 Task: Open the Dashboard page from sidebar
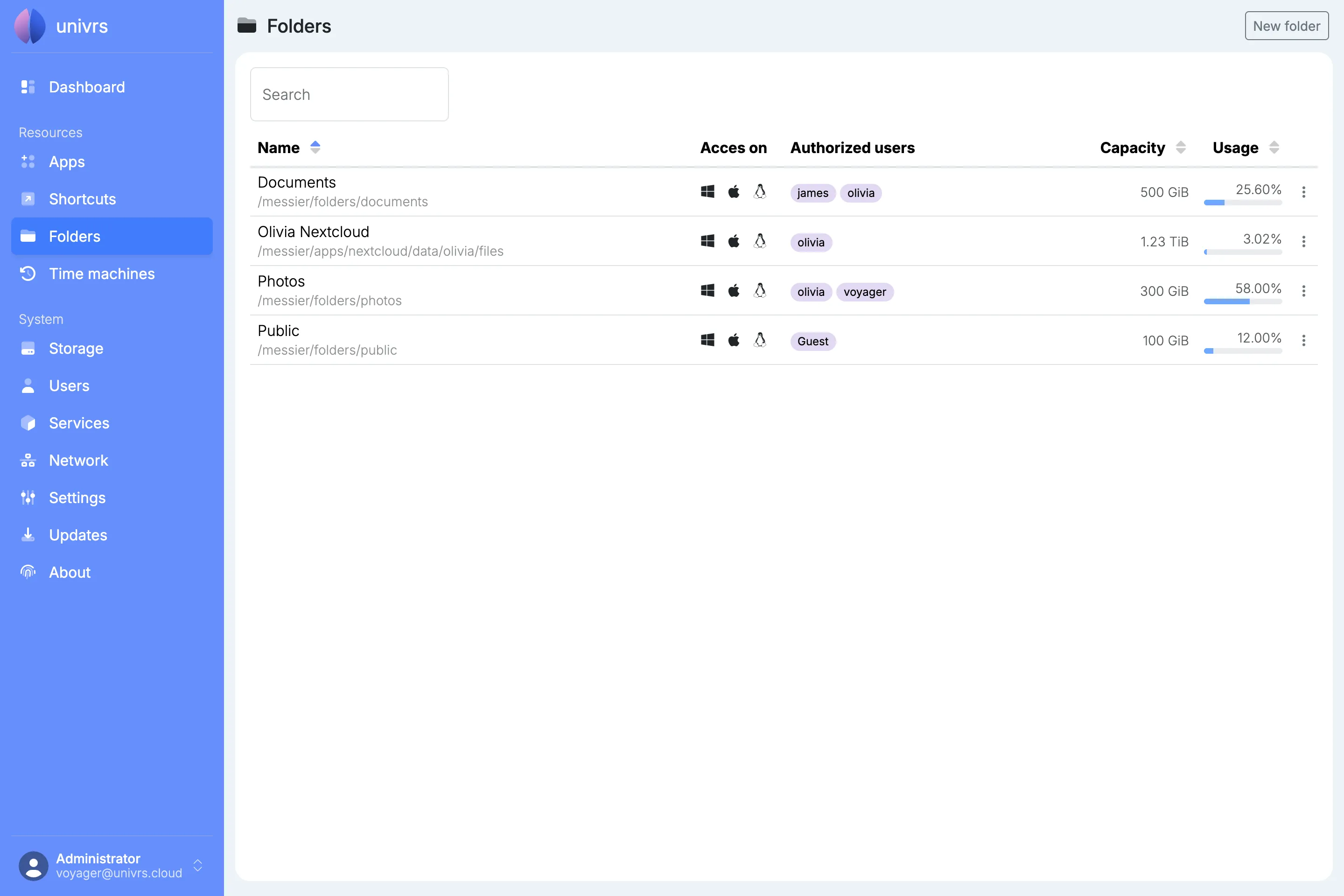click(x=112, y=87)
